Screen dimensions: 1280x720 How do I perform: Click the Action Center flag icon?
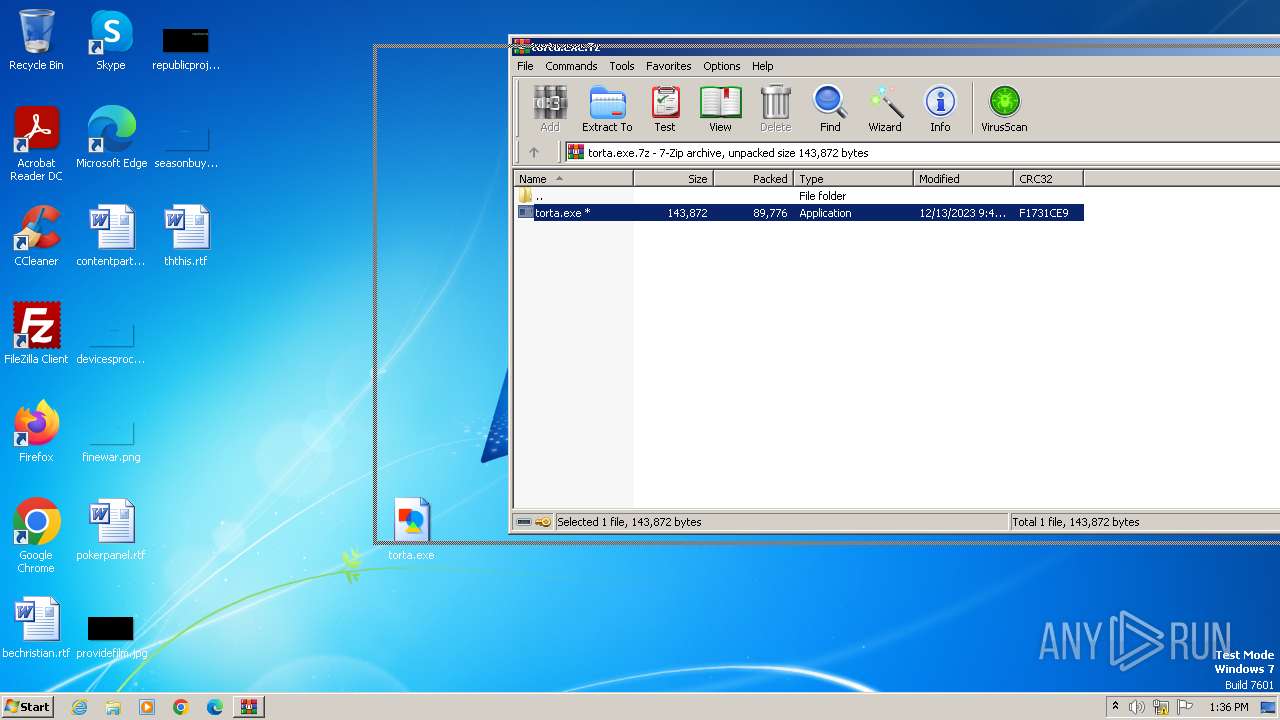point(1185,707)
